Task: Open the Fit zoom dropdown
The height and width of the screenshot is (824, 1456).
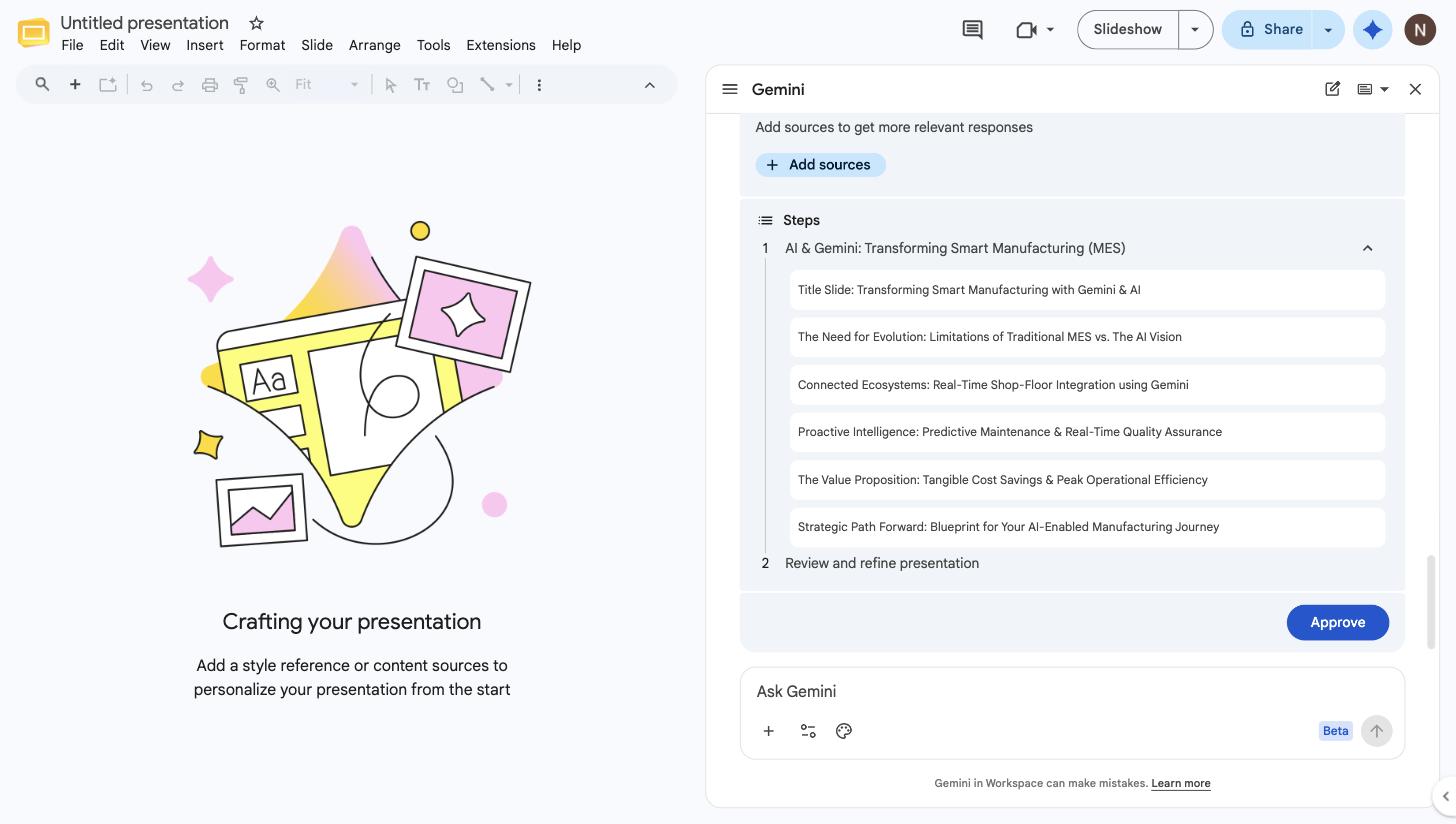Action: coord(327,85)
